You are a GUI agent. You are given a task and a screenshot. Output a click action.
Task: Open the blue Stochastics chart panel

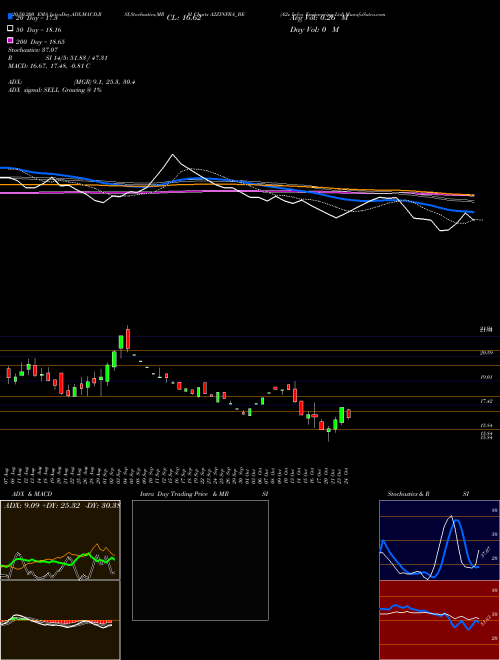439,540
